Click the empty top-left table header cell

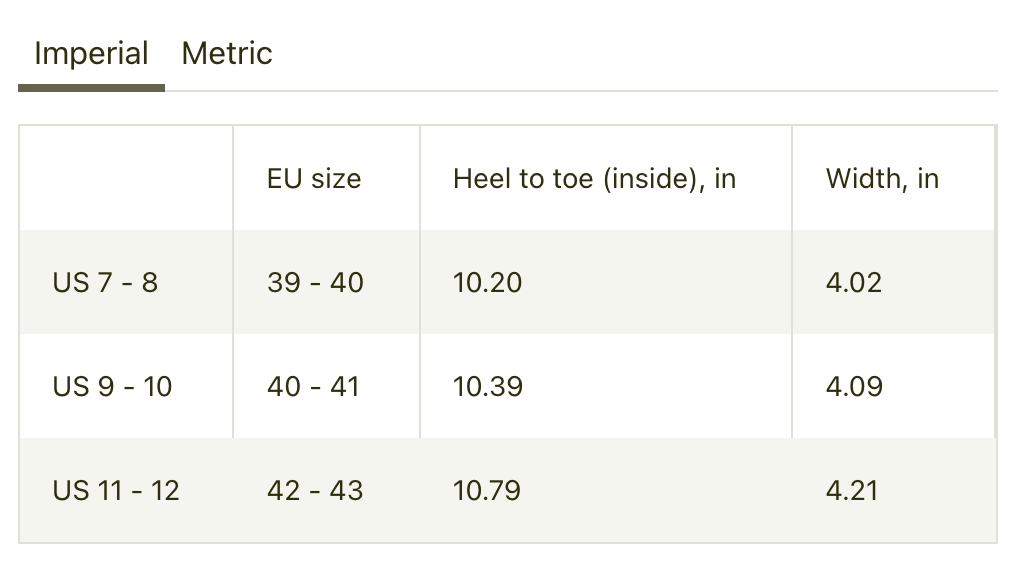tap(126, 179)
